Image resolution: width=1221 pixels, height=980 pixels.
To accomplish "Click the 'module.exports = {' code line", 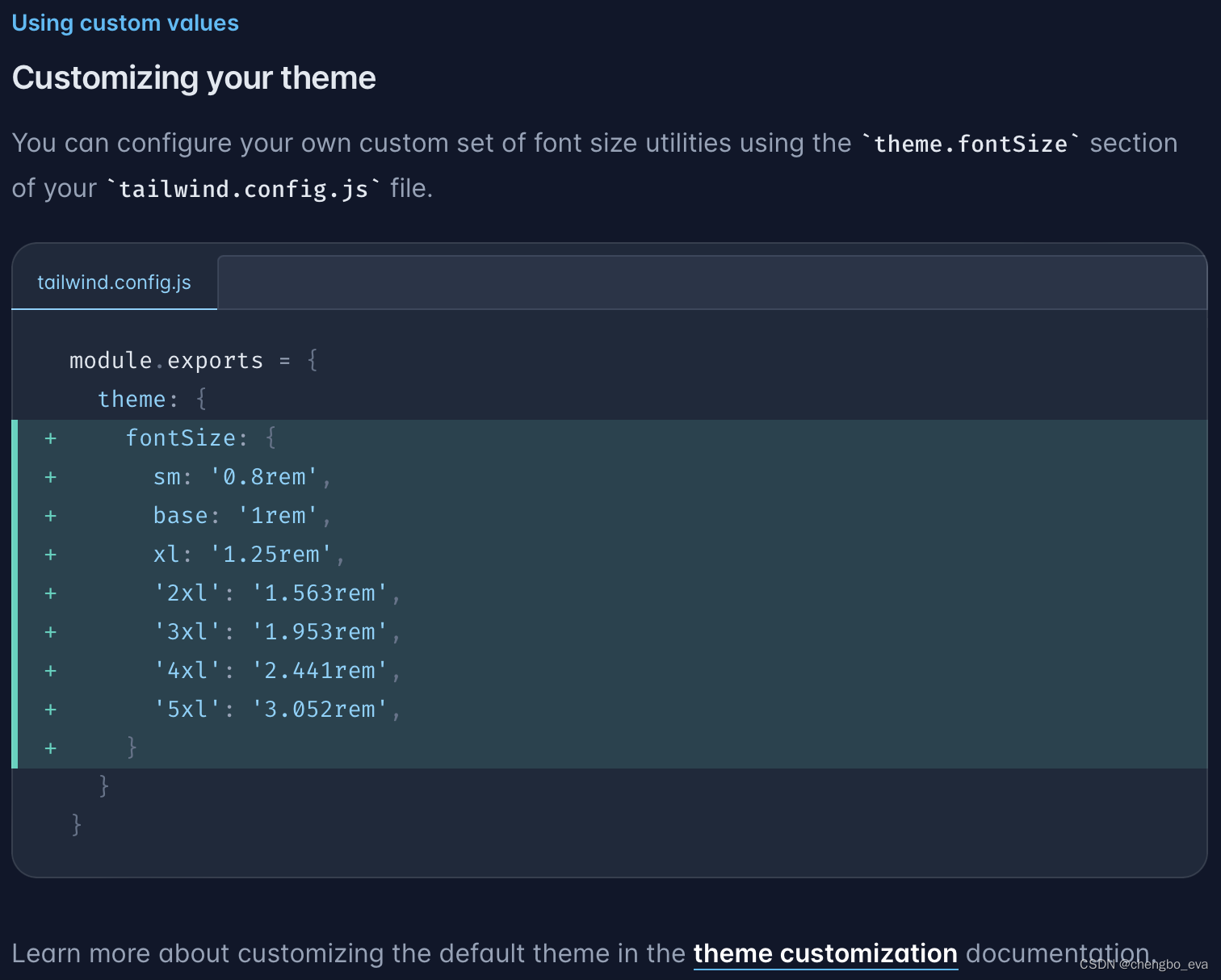I will (x=194, y=360).
